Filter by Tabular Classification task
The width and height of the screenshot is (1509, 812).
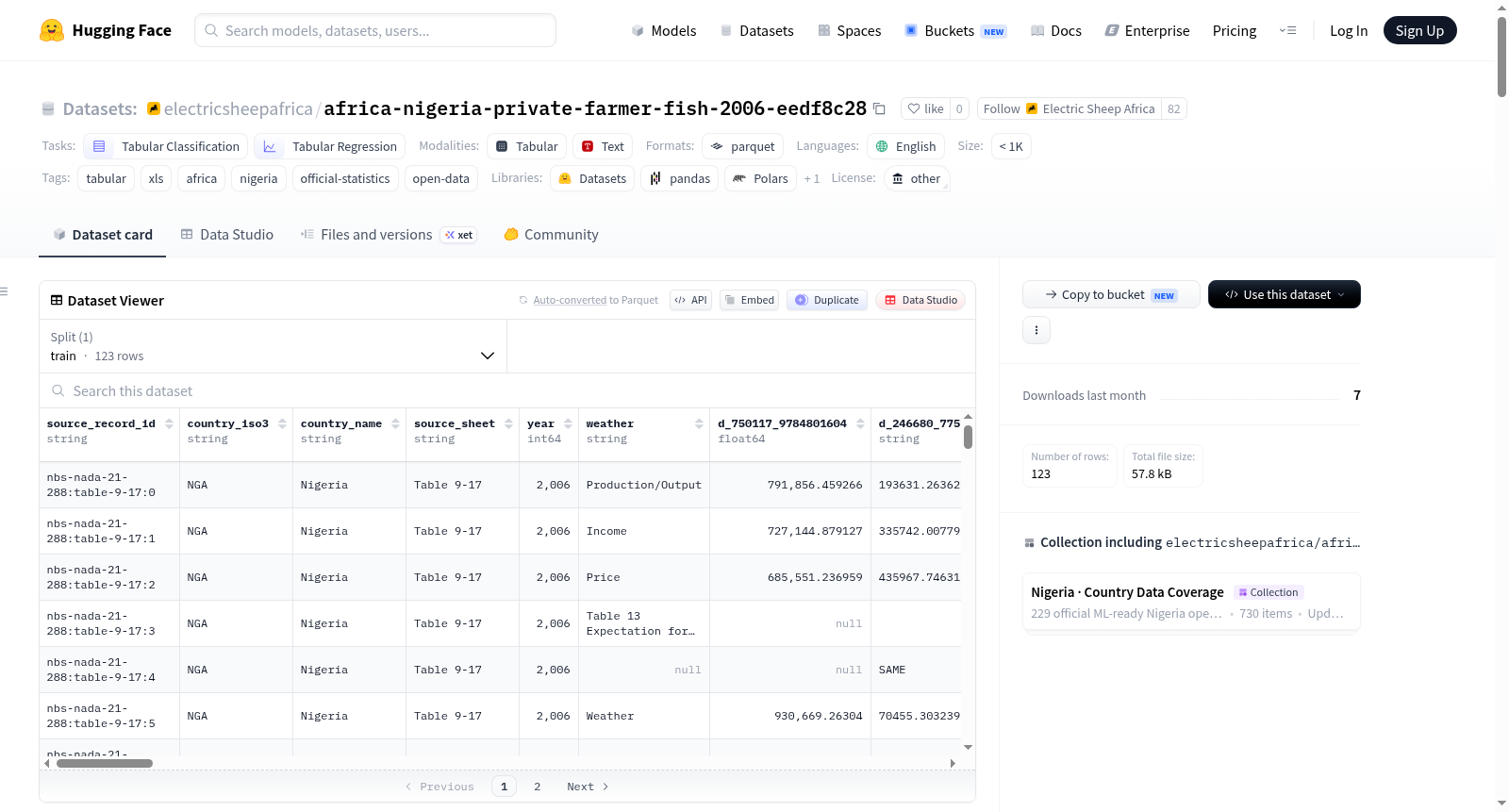pos(165,146)
